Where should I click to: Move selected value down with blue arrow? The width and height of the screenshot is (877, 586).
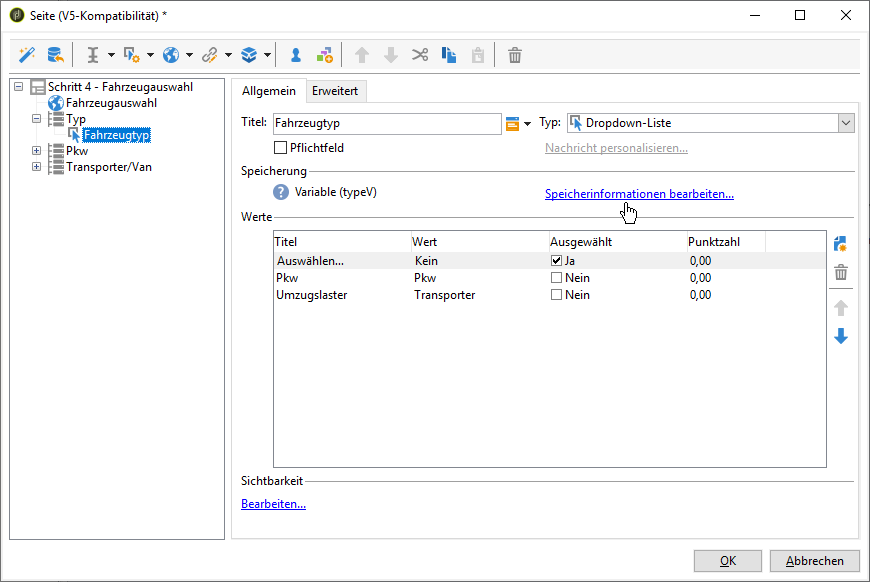[x=841, y=337]
